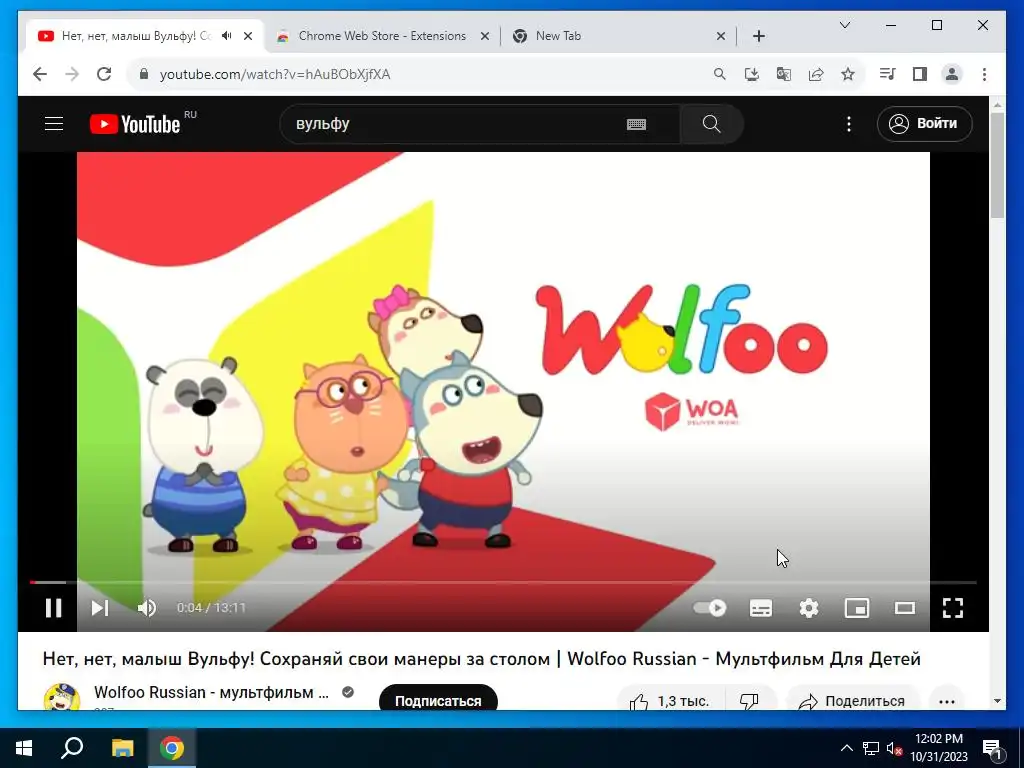Install app via omnibox install icon
Image resolution: width=1024 pixels, height=768 pixels.
[x=752, y=74]
